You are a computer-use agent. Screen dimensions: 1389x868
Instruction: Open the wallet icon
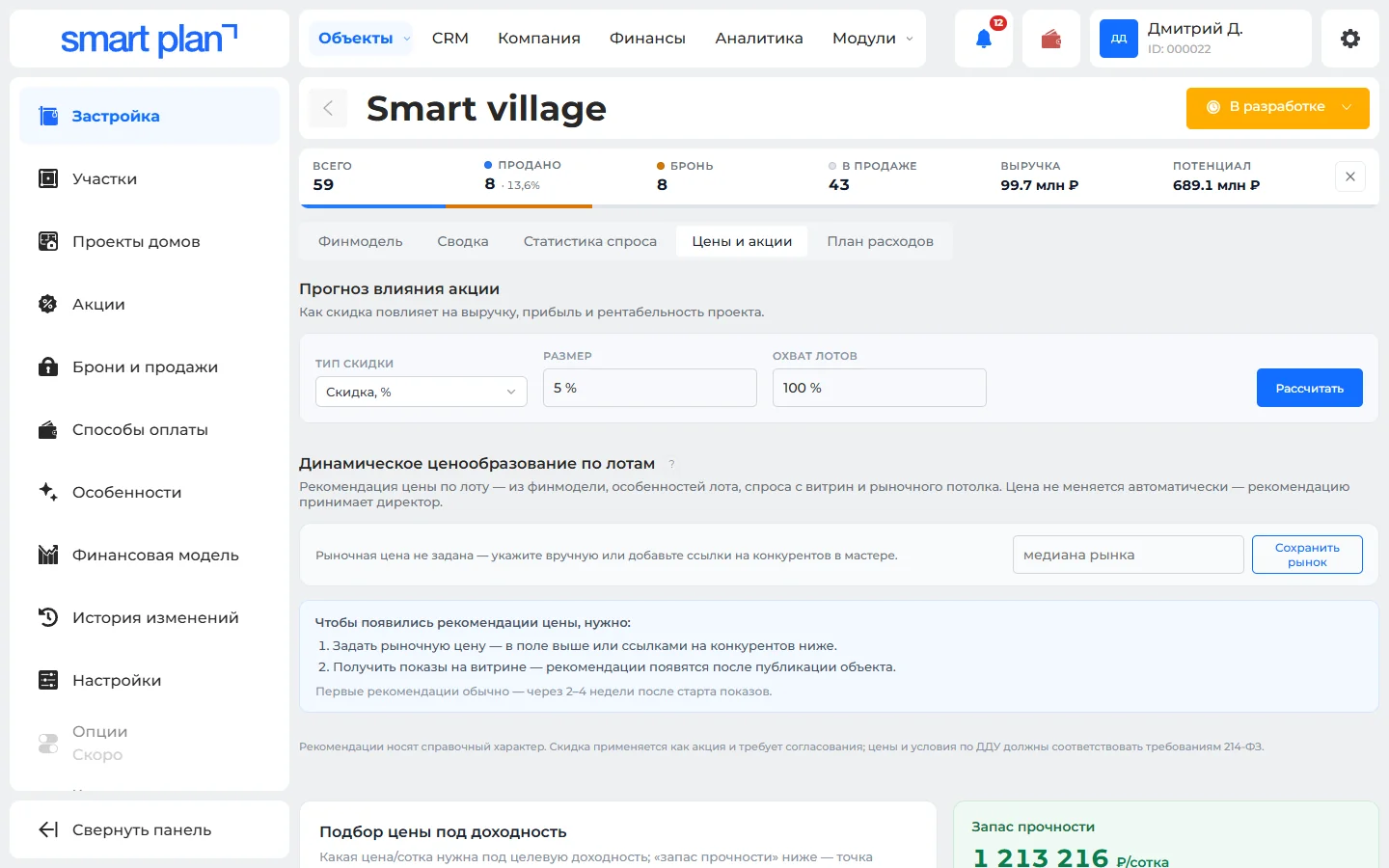coord(1051,39)
